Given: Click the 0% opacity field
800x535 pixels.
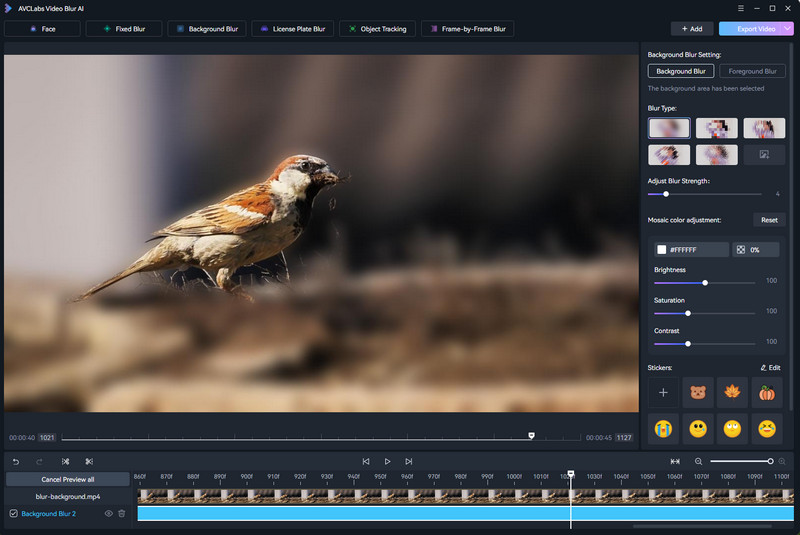Looking at the screenshot, I should tap(756, 249).
